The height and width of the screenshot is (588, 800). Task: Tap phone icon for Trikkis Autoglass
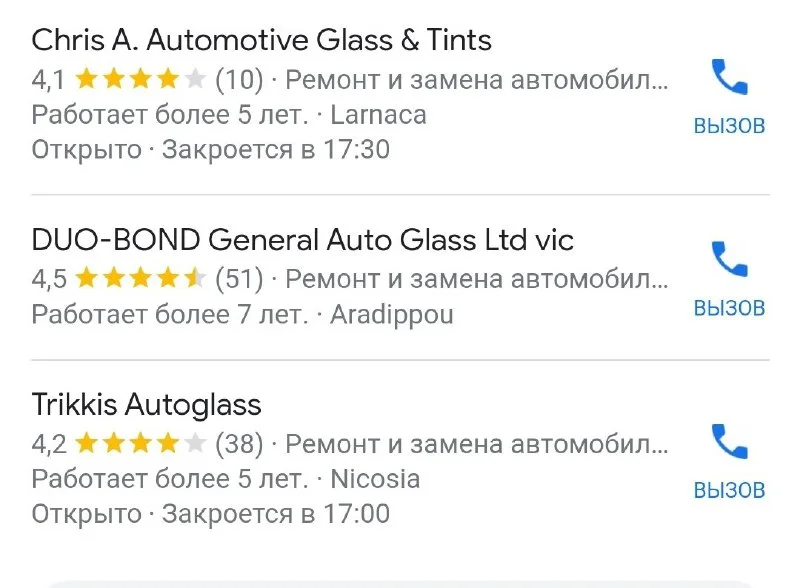(x=730, y=442)
